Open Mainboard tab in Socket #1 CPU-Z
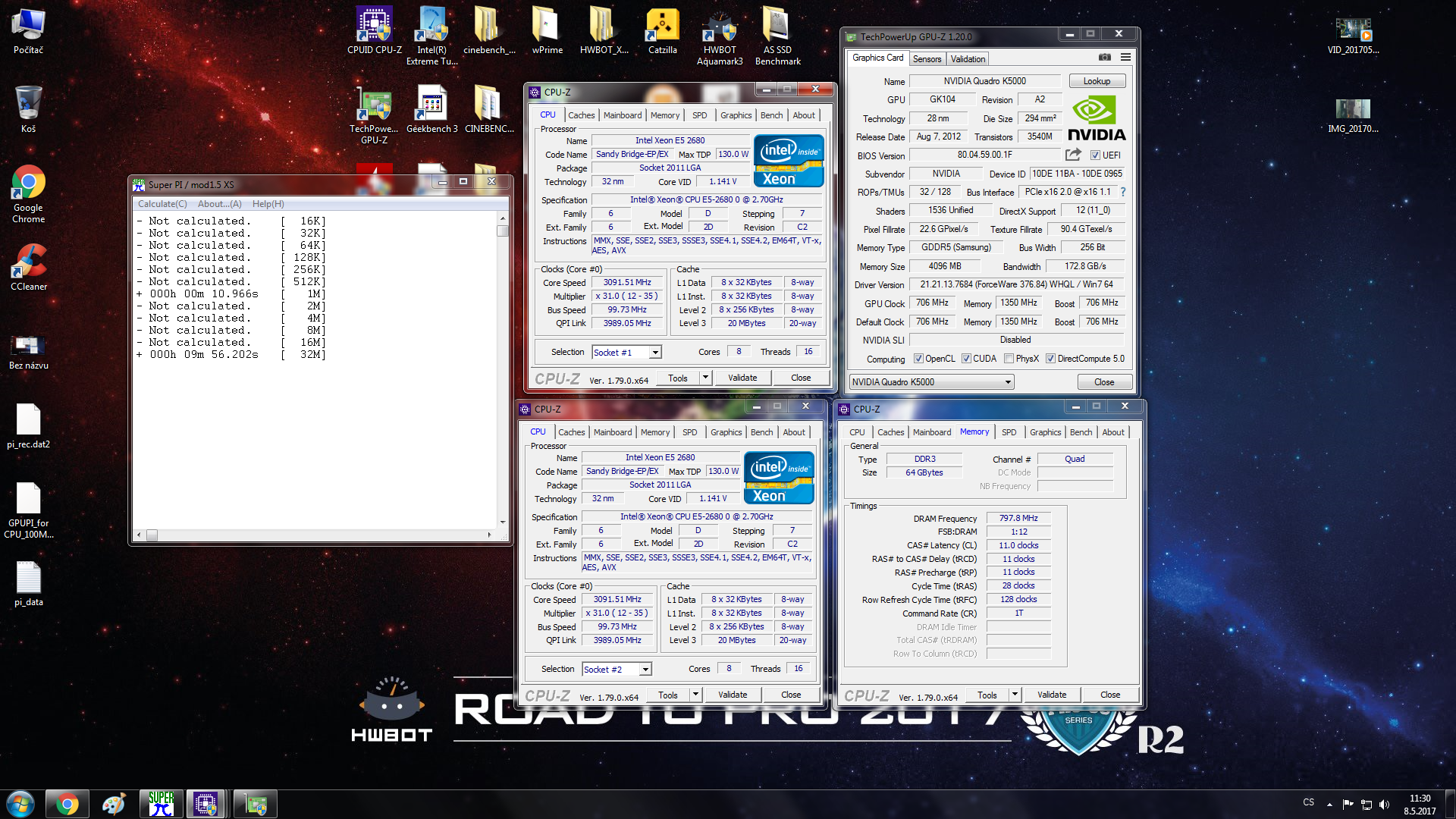Screen dimensions: 1456x819 pos(623,115)
